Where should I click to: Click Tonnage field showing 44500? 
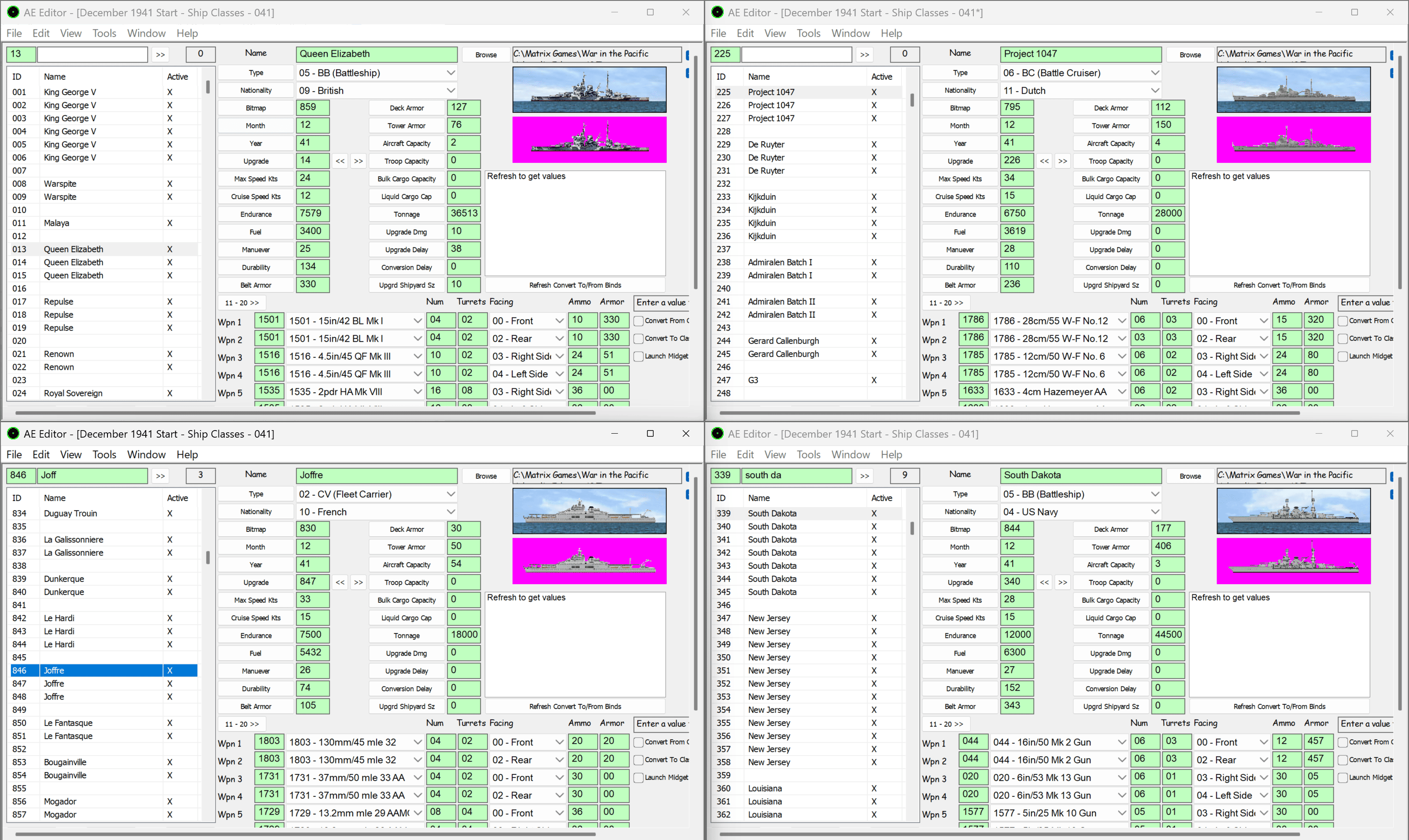pos(1168,635)
